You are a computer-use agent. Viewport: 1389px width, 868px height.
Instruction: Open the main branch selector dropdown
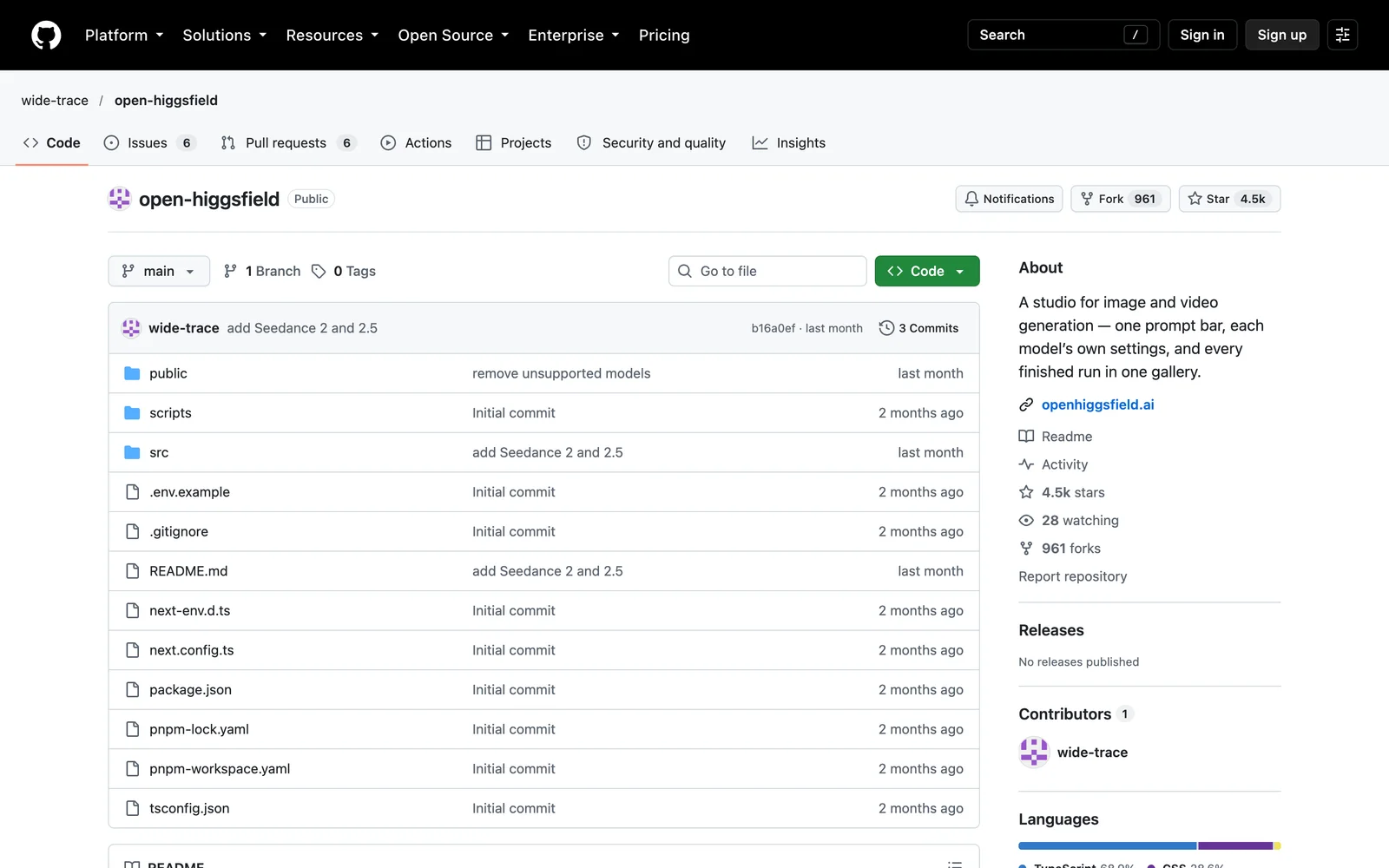point(159,271)
